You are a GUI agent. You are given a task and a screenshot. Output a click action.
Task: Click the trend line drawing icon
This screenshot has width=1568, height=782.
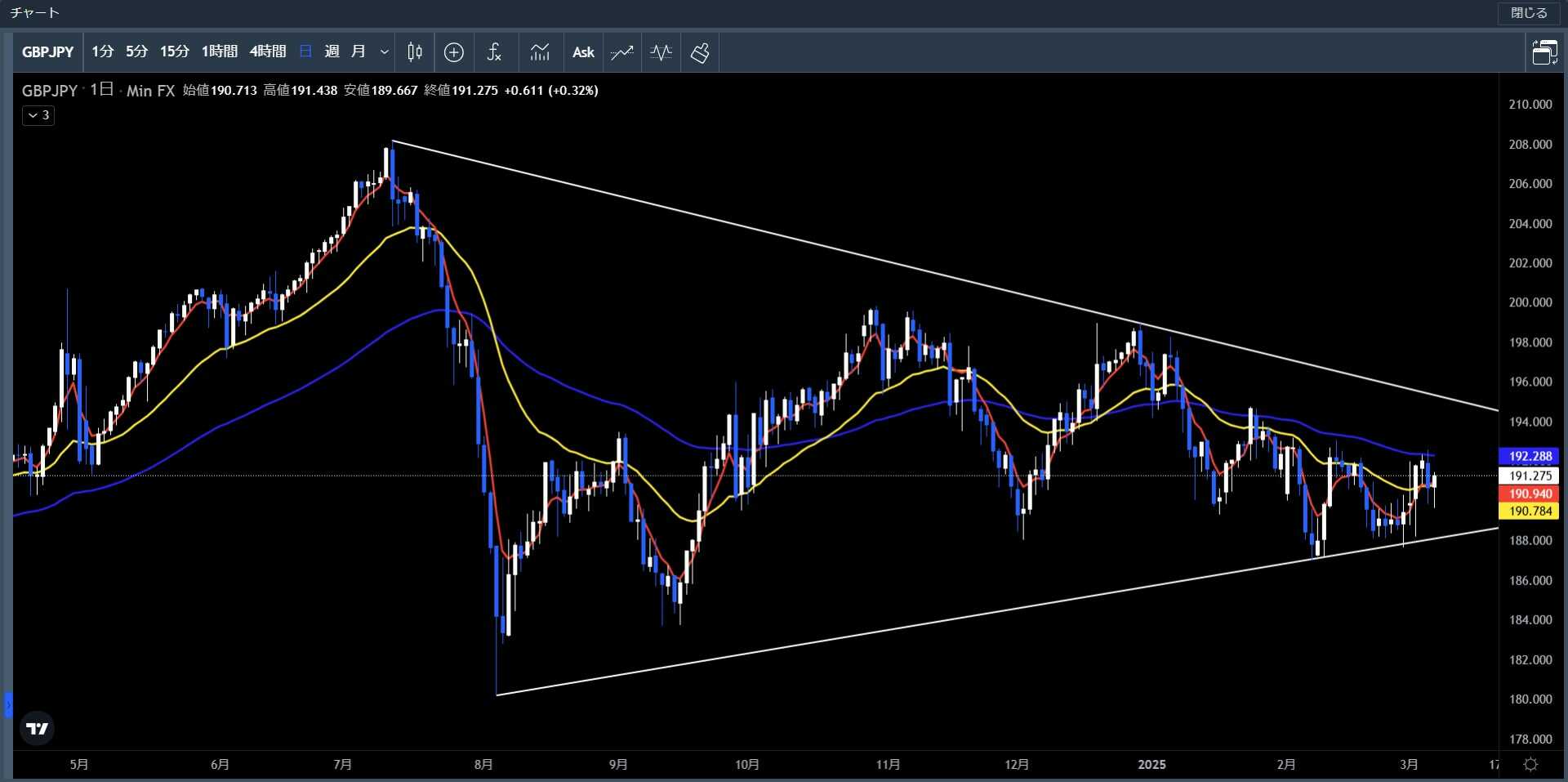(622, 52)
